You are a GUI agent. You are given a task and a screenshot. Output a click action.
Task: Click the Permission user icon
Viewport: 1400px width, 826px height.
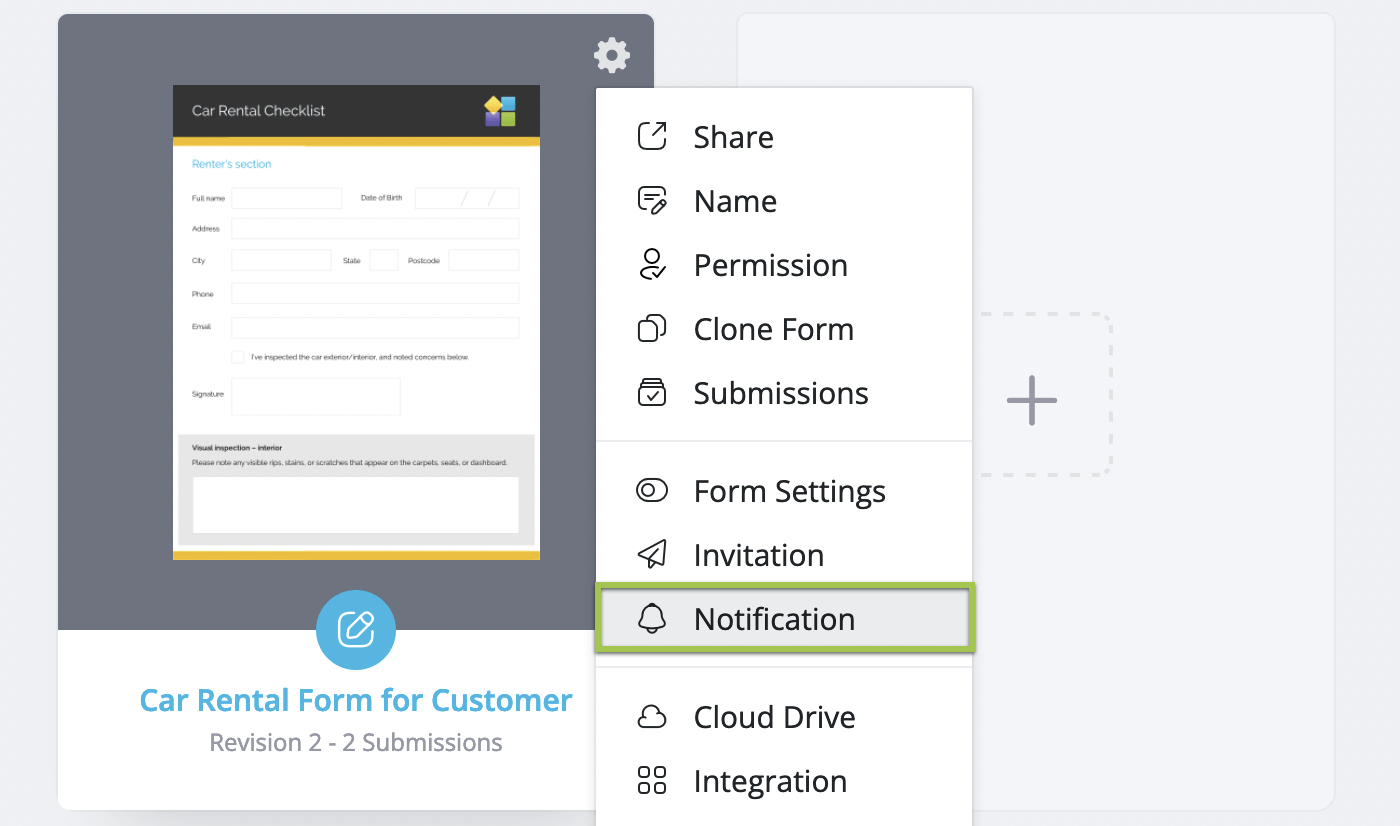tap(652, 264)
